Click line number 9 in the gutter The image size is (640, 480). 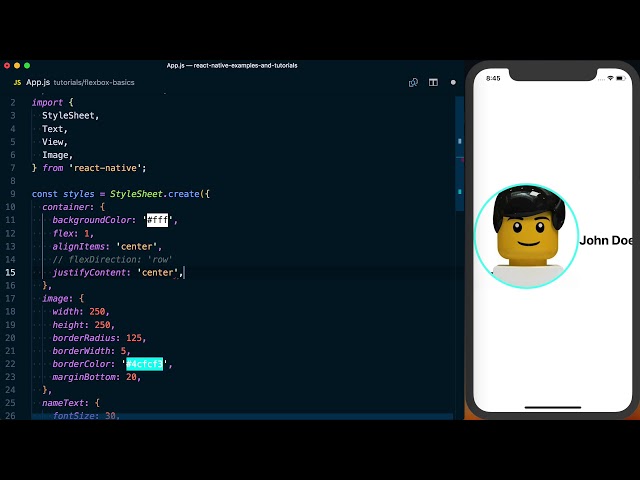[x=13, y=194]
